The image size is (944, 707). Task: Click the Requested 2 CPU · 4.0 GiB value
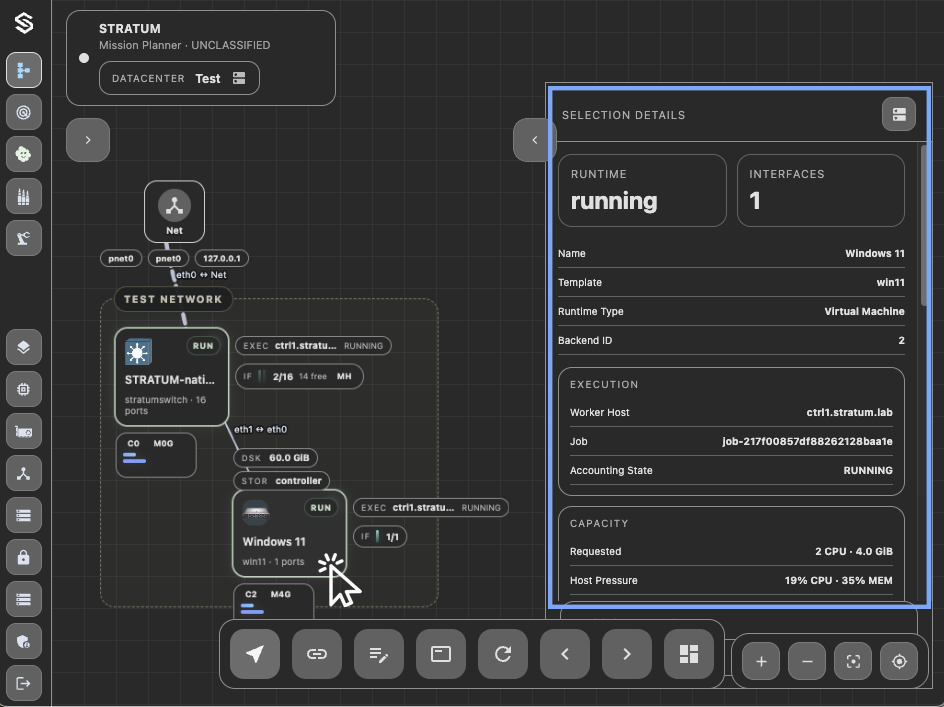pyautogui.click(x=854, y=552)
